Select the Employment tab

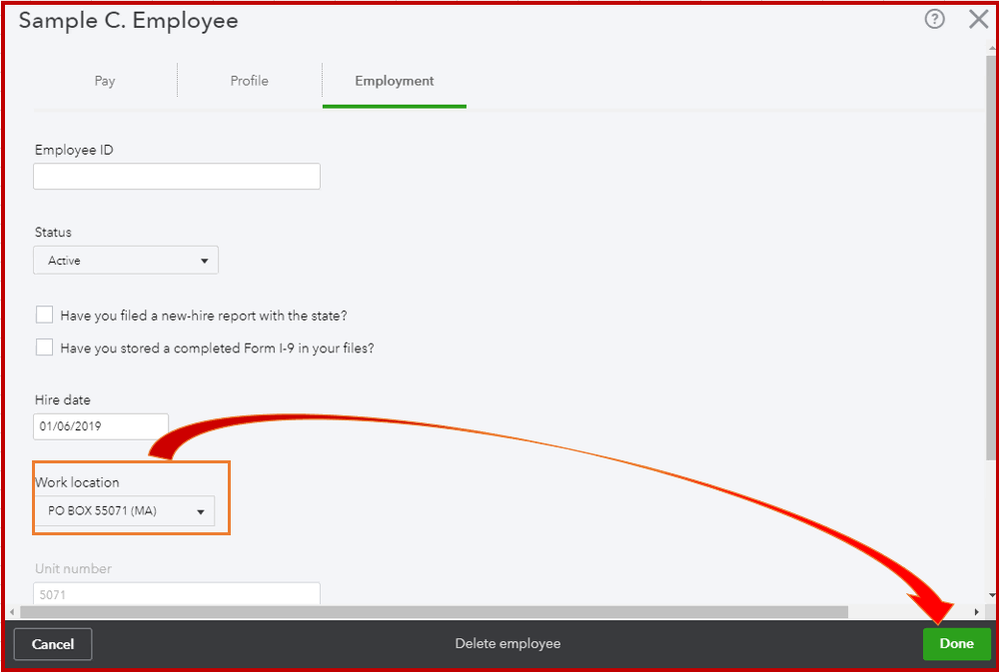tap(393, 81)
